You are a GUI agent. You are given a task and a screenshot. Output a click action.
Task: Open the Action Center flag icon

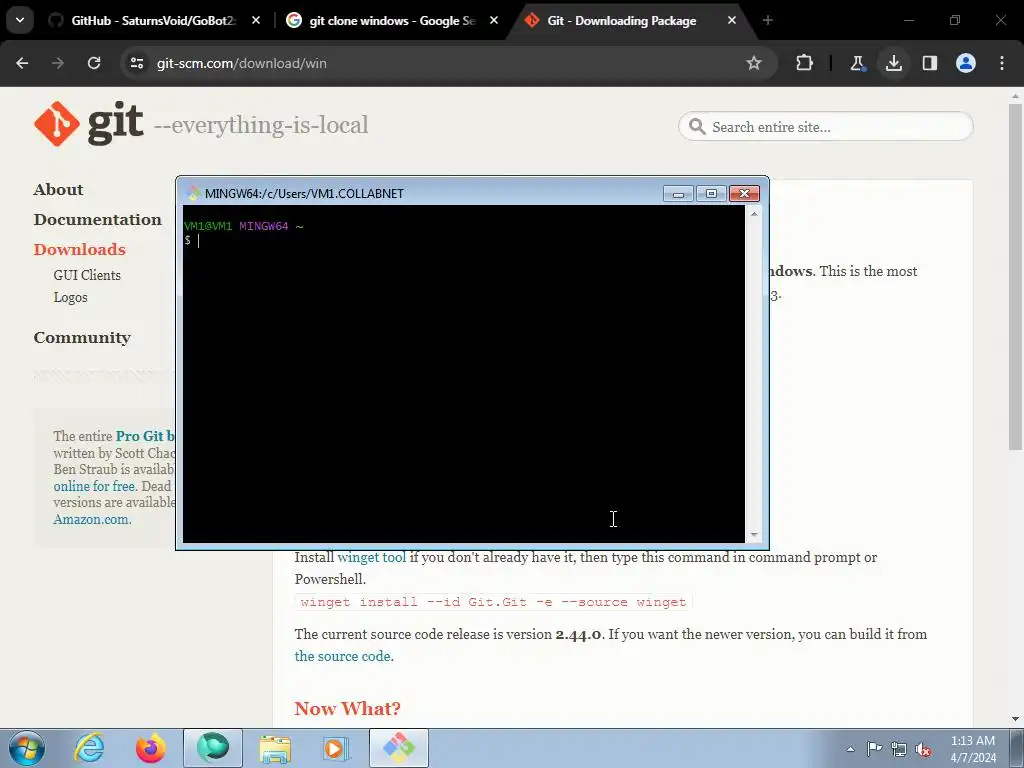[x=874, y=748]
